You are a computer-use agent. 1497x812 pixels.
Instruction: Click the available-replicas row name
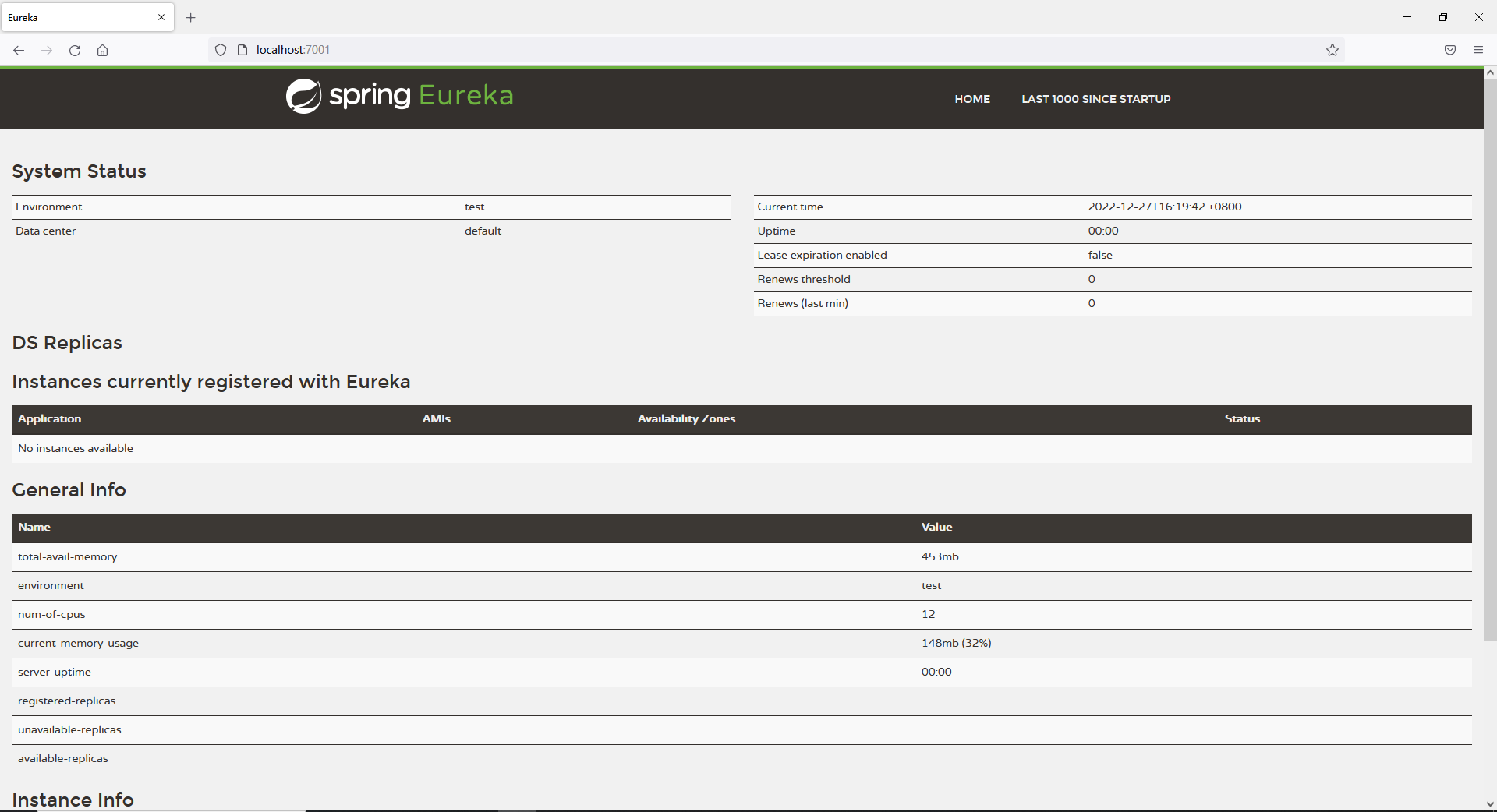coord(62,758)
